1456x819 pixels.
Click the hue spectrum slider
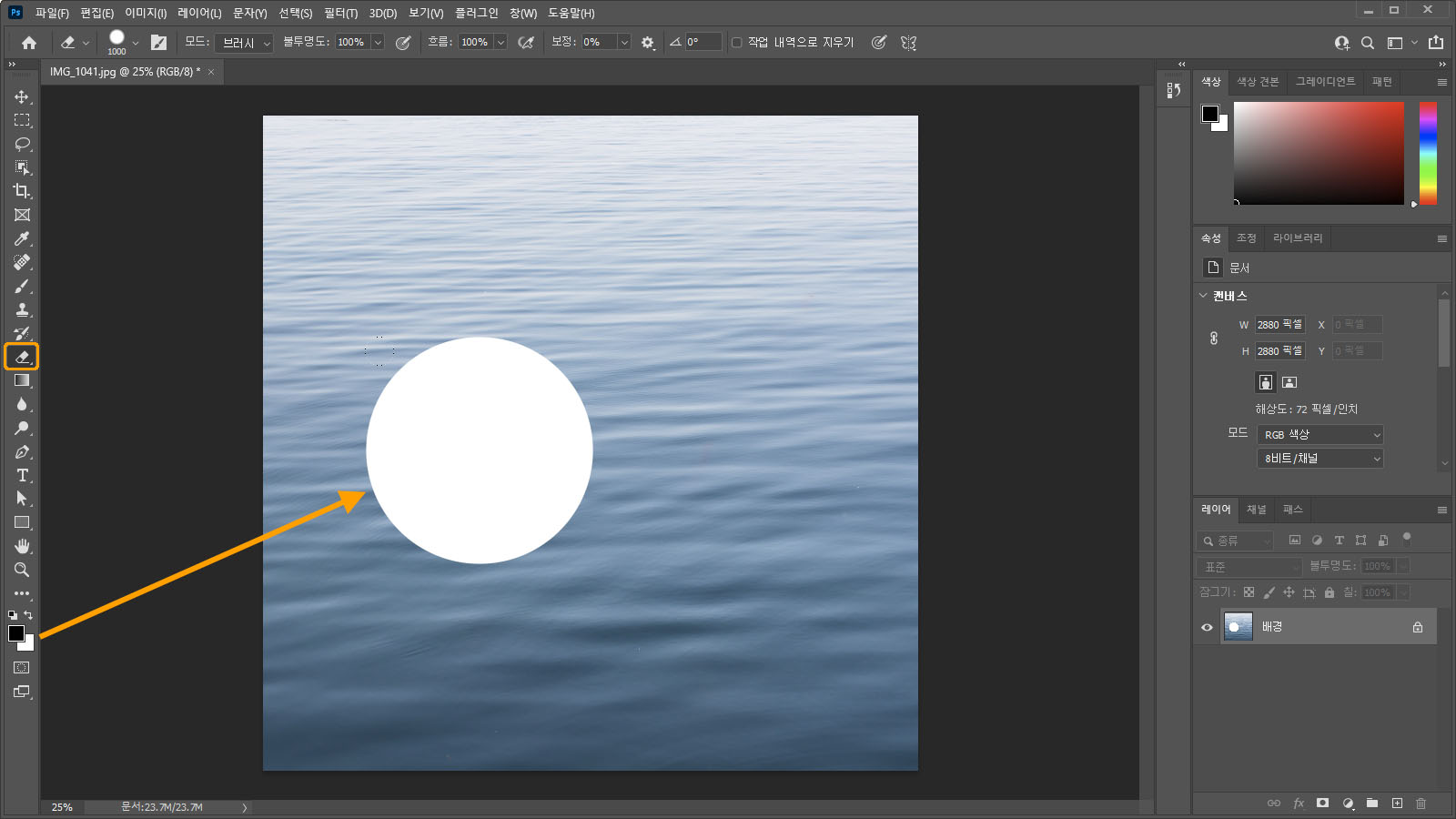[x=1428, y=153]
